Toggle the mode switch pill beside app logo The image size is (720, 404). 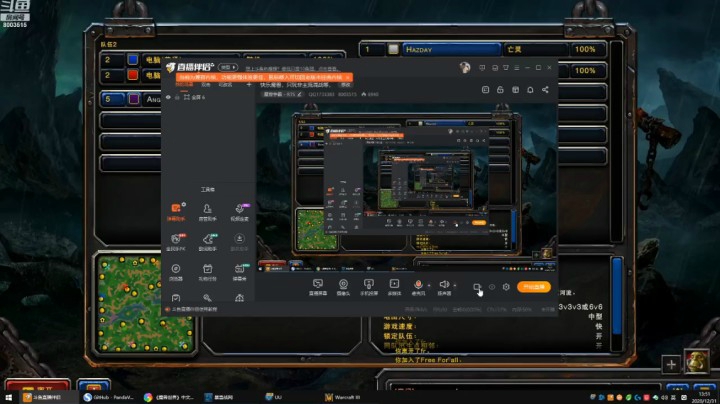[x=228, y=67]
